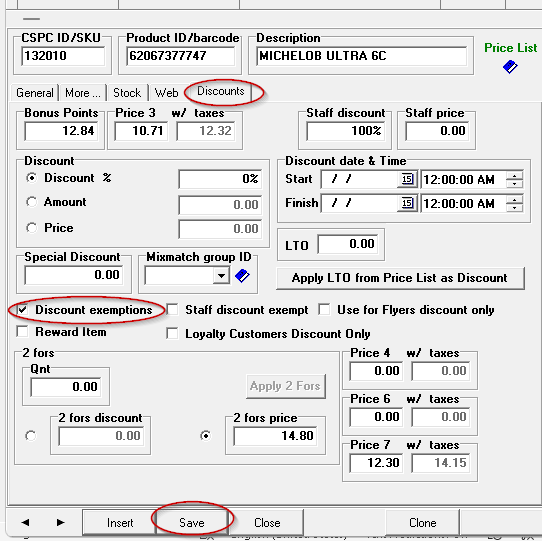
Task: Open Start date calendar picker
Action: point(407,179)
